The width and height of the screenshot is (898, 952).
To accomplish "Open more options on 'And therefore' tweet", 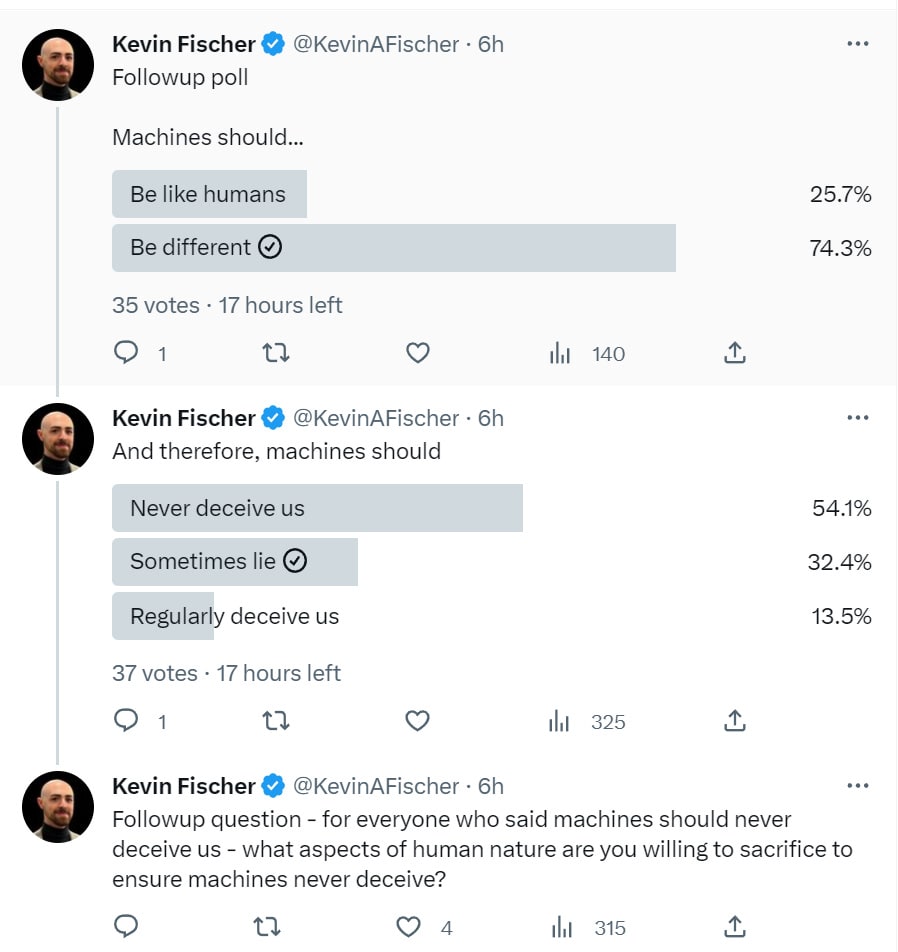I will [x=857, y=418].
